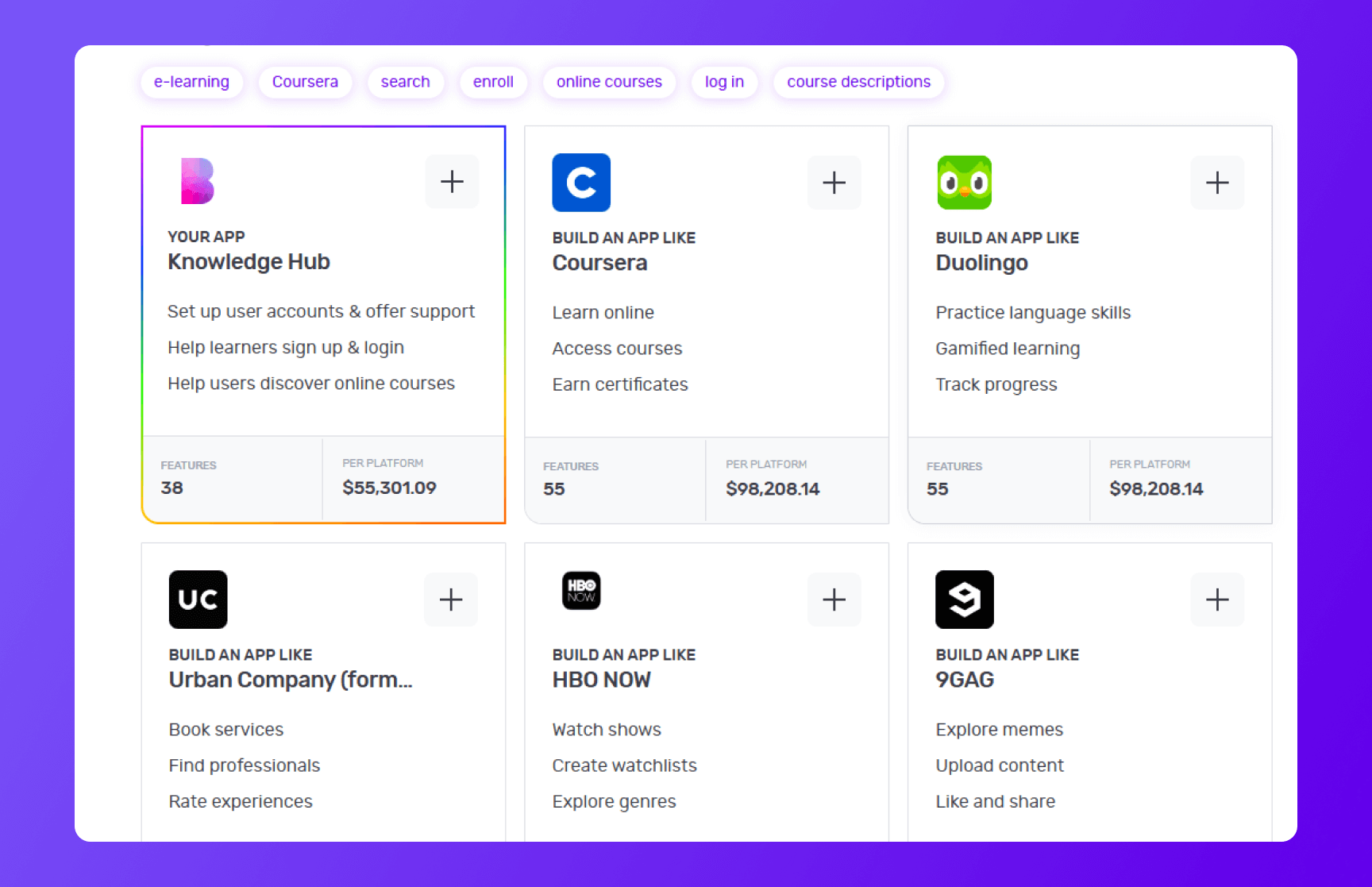Image resolution: width=1372 pixels, height=887 pixels.
Task: Select the course descriptions tag
Action: point(858,82)
